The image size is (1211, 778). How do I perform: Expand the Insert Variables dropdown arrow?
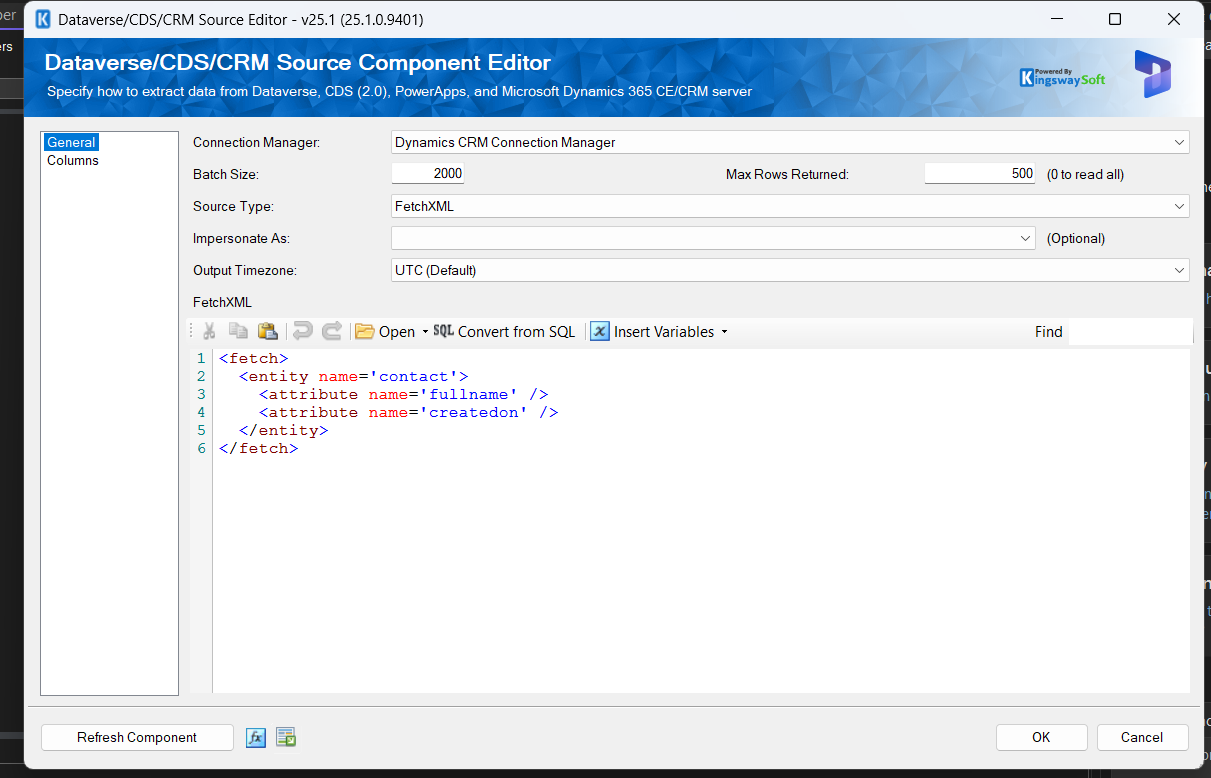[724, 332]
